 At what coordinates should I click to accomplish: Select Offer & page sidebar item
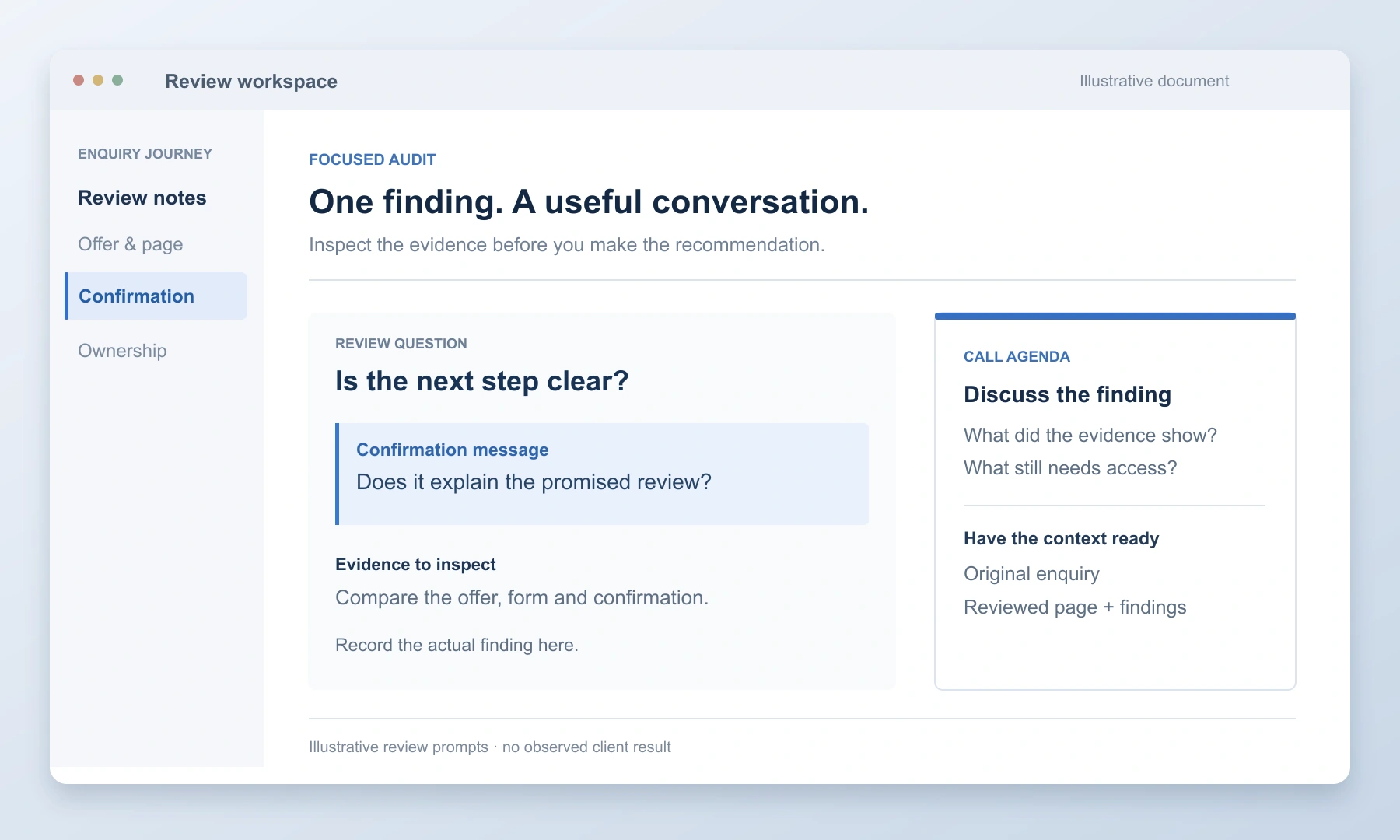coord(131,244)
